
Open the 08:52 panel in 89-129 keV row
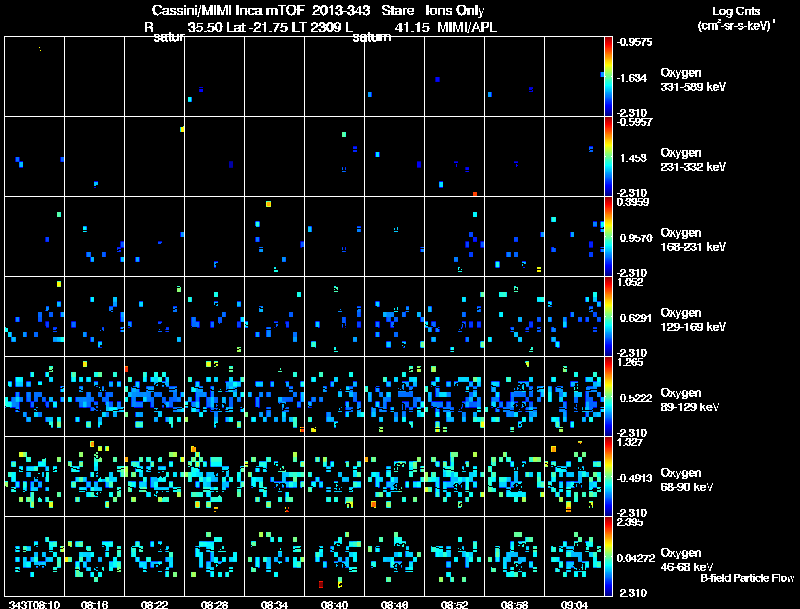point(455,396)
